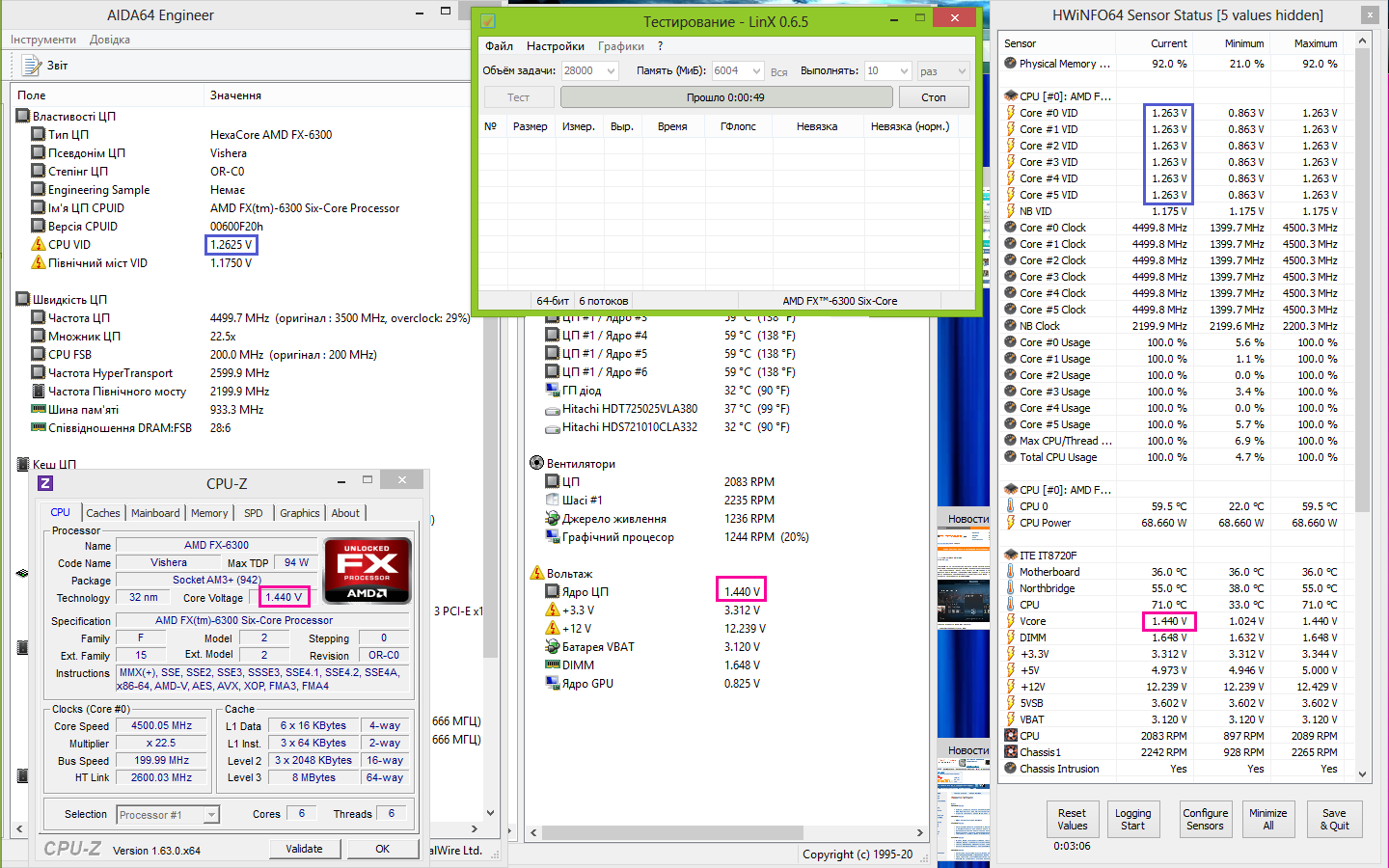Click the warning icon next to Північний міст VID

tap(39, 262)
